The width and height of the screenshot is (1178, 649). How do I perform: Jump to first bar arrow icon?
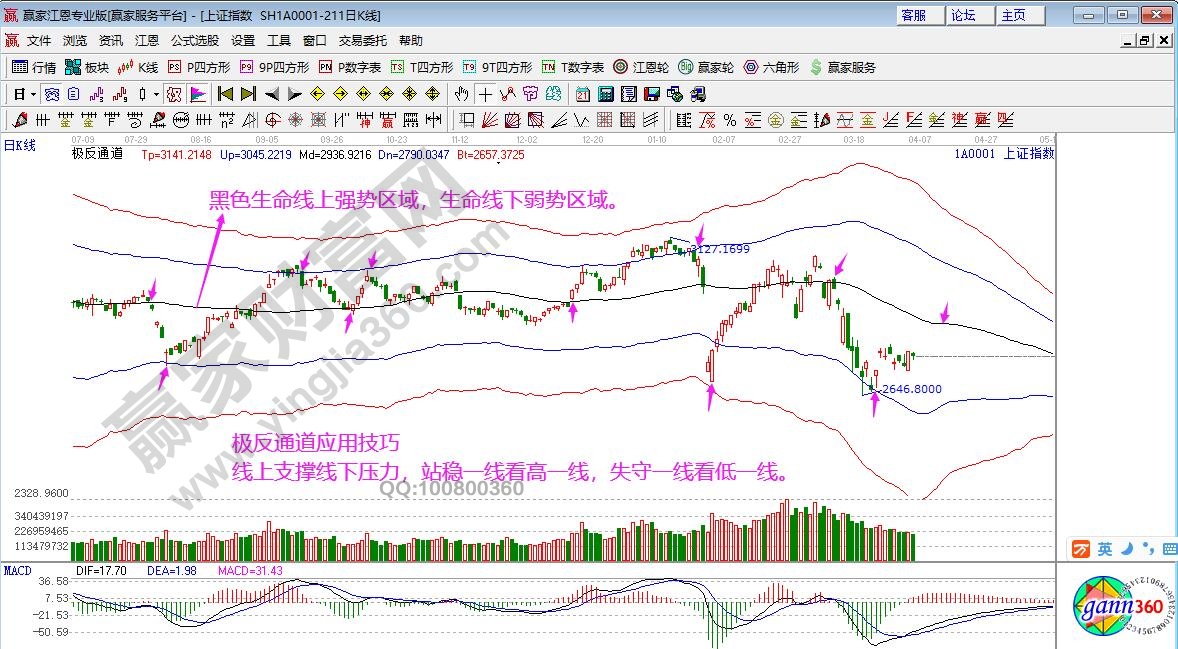pos(225,94)
